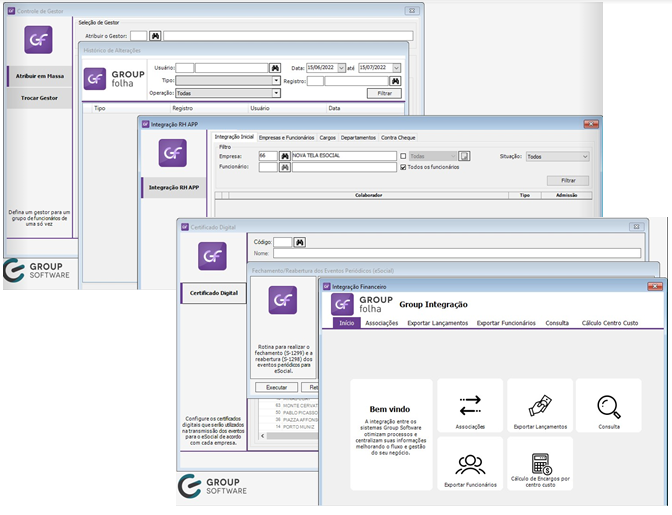Click Integração RH APP title bar icon
672x515 pixels.
pos(145,124)
